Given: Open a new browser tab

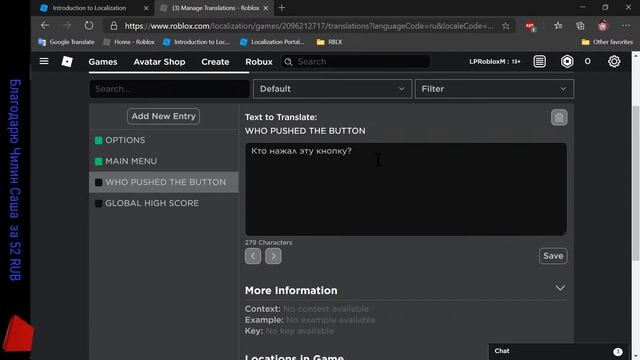Looking at the screenshot, I should pyautogui.click(x=282, y=8).
